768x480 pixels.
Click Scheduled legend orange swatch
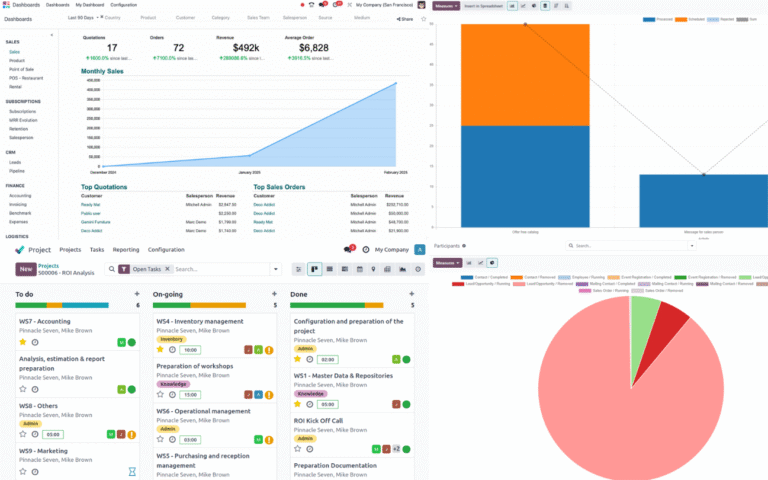[x=681, y=20]
